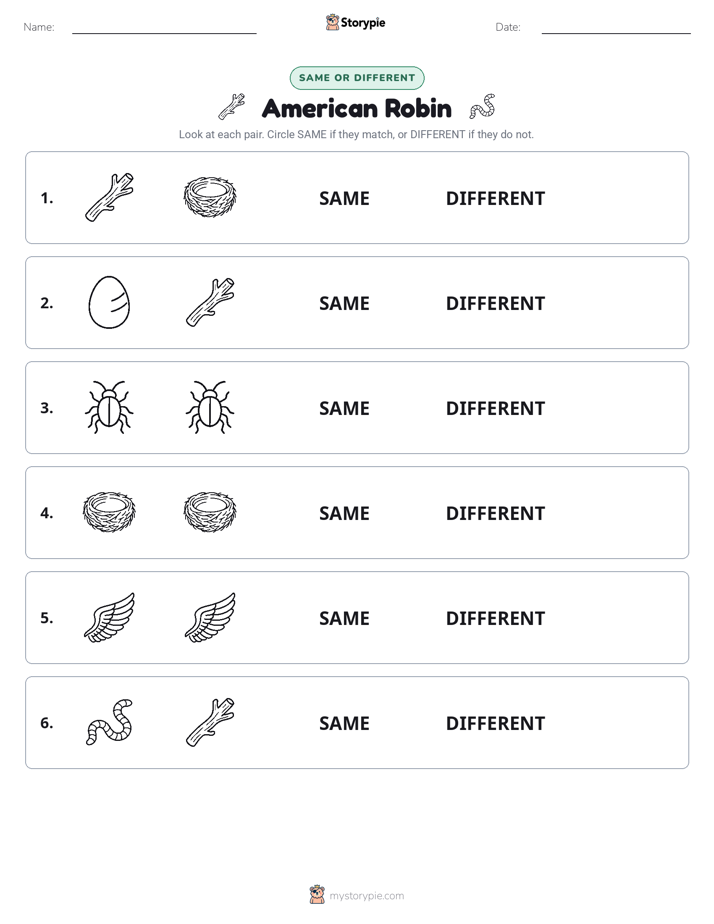Image resolution: width=714 pixels, height=924 pixels.
Task: Click the left beetle in row 3
Action: point(110,407)
